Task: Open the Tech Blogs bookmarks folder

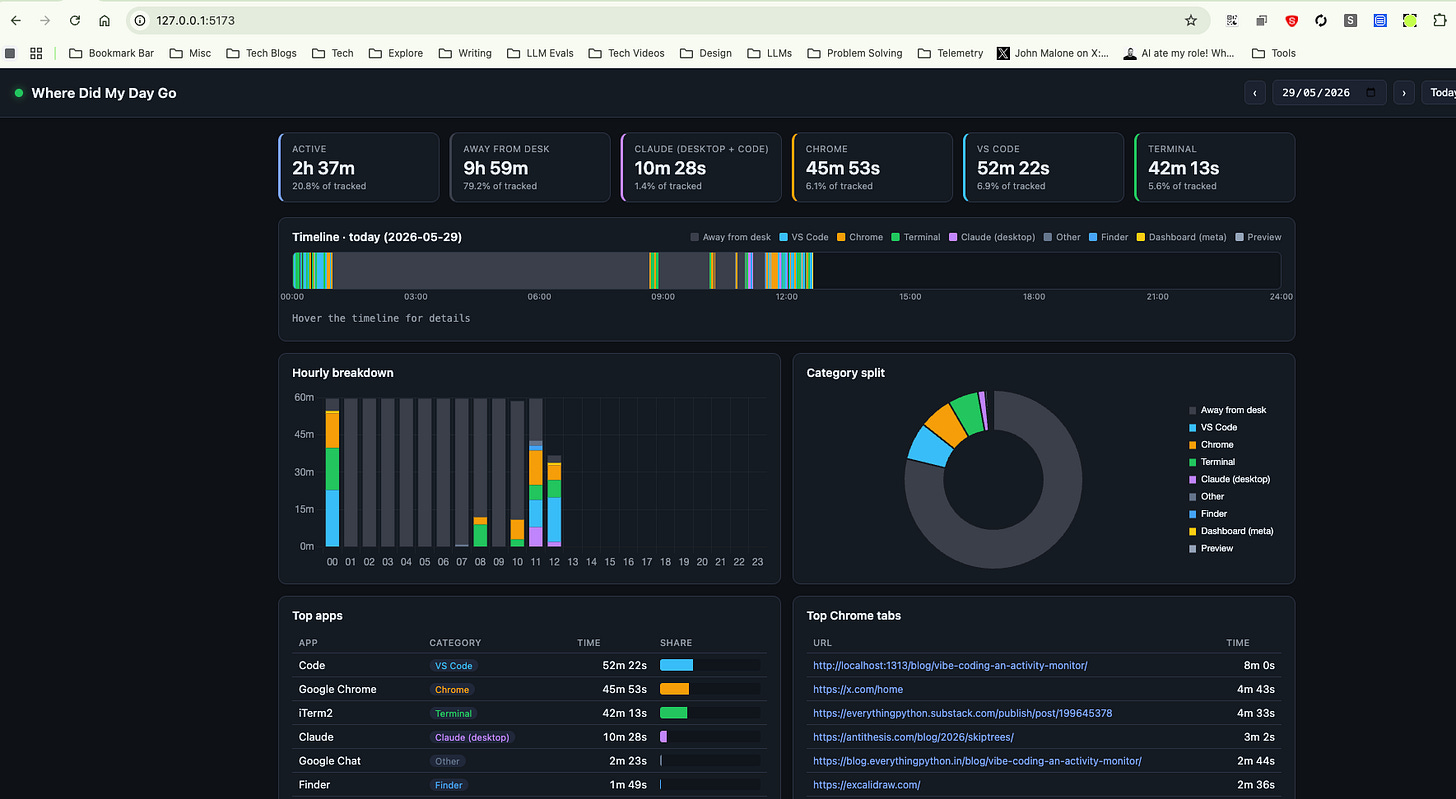Action: [x=261, y=53]
